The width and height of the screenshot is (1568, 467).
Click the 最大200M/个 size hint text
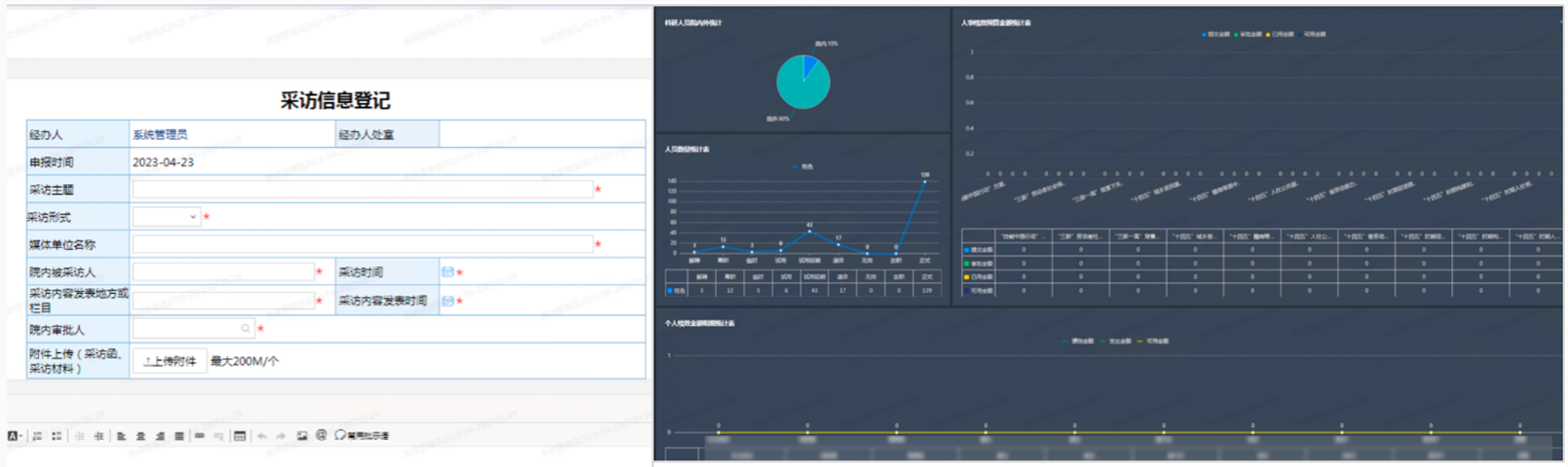(x=244, y=361)
